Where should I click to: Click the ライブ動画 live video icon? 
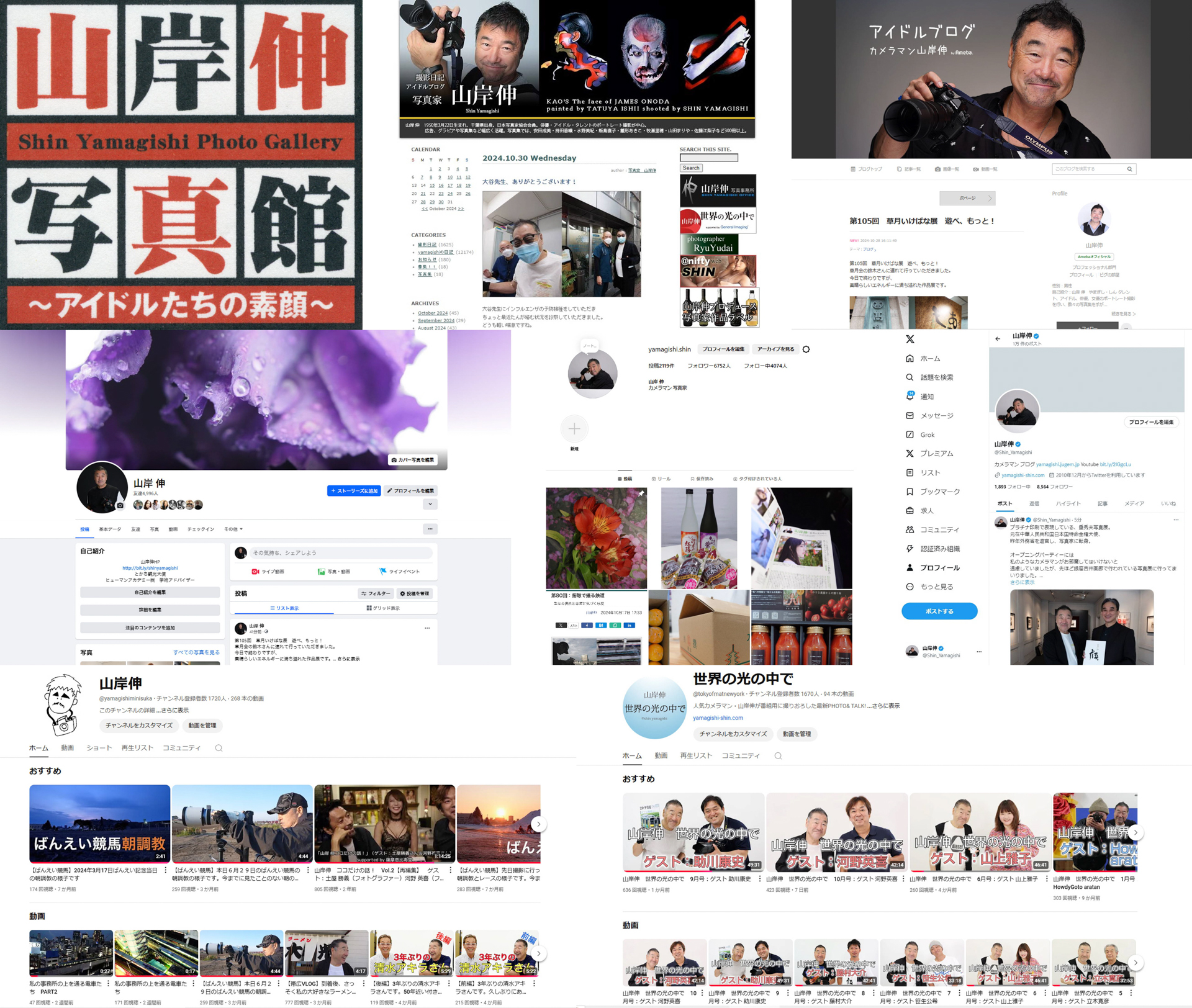tap(255, 572)
